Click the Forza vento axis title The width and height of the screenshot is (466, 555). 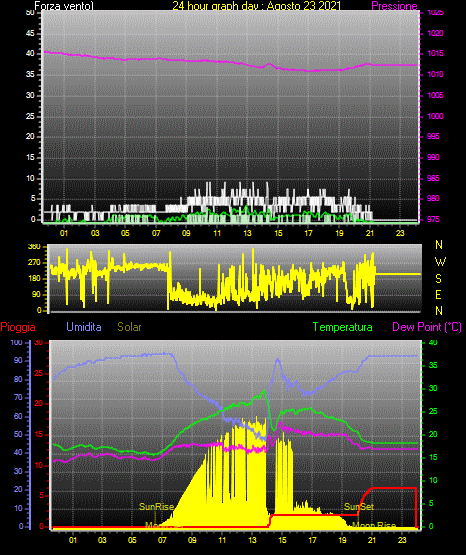tap(64, 6)
